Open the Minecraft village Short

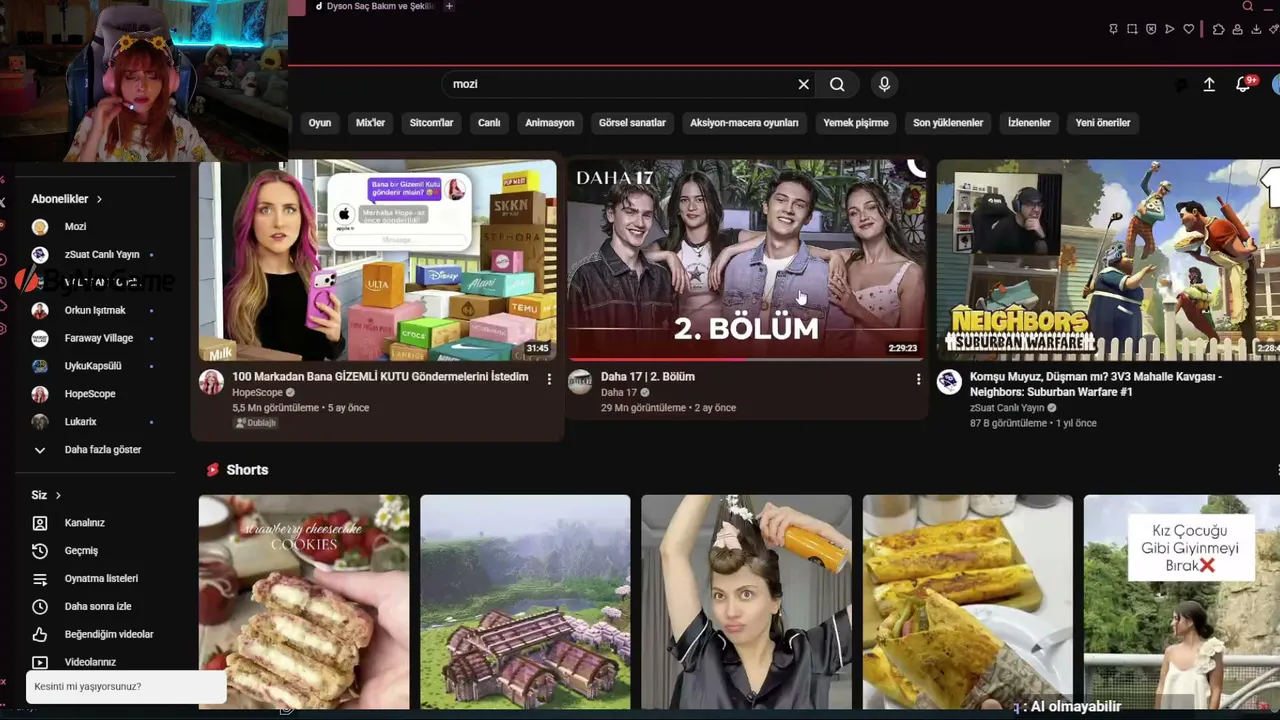[525, 602]
